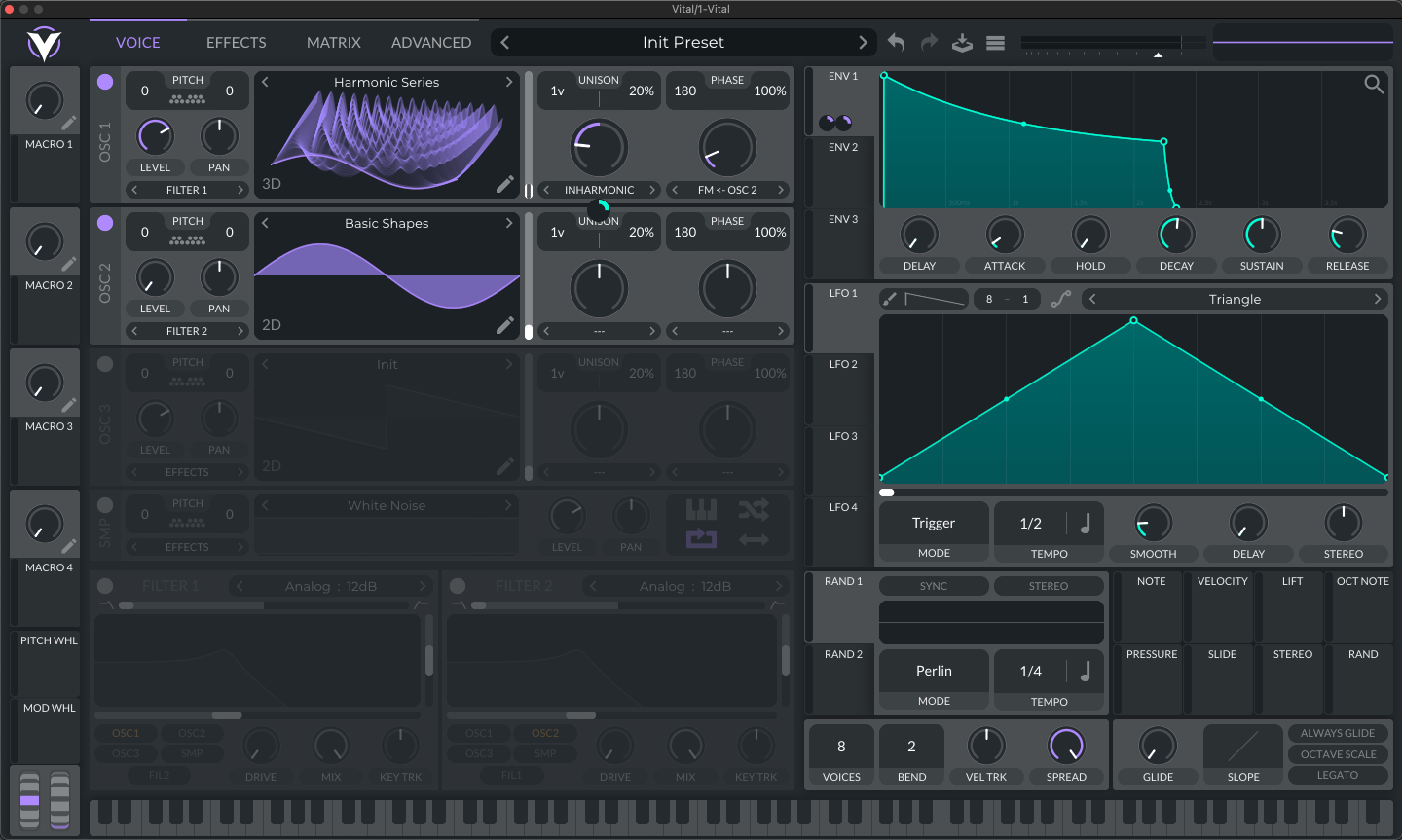Open the Triangle LFO shape selector
Screen dimensions: 1402x840
coord(1235,299)
